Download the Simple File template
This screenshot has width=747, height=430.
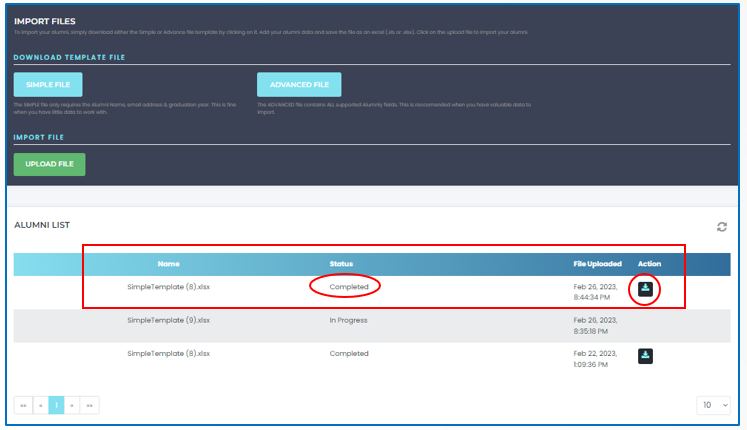(x=48, y=85)
